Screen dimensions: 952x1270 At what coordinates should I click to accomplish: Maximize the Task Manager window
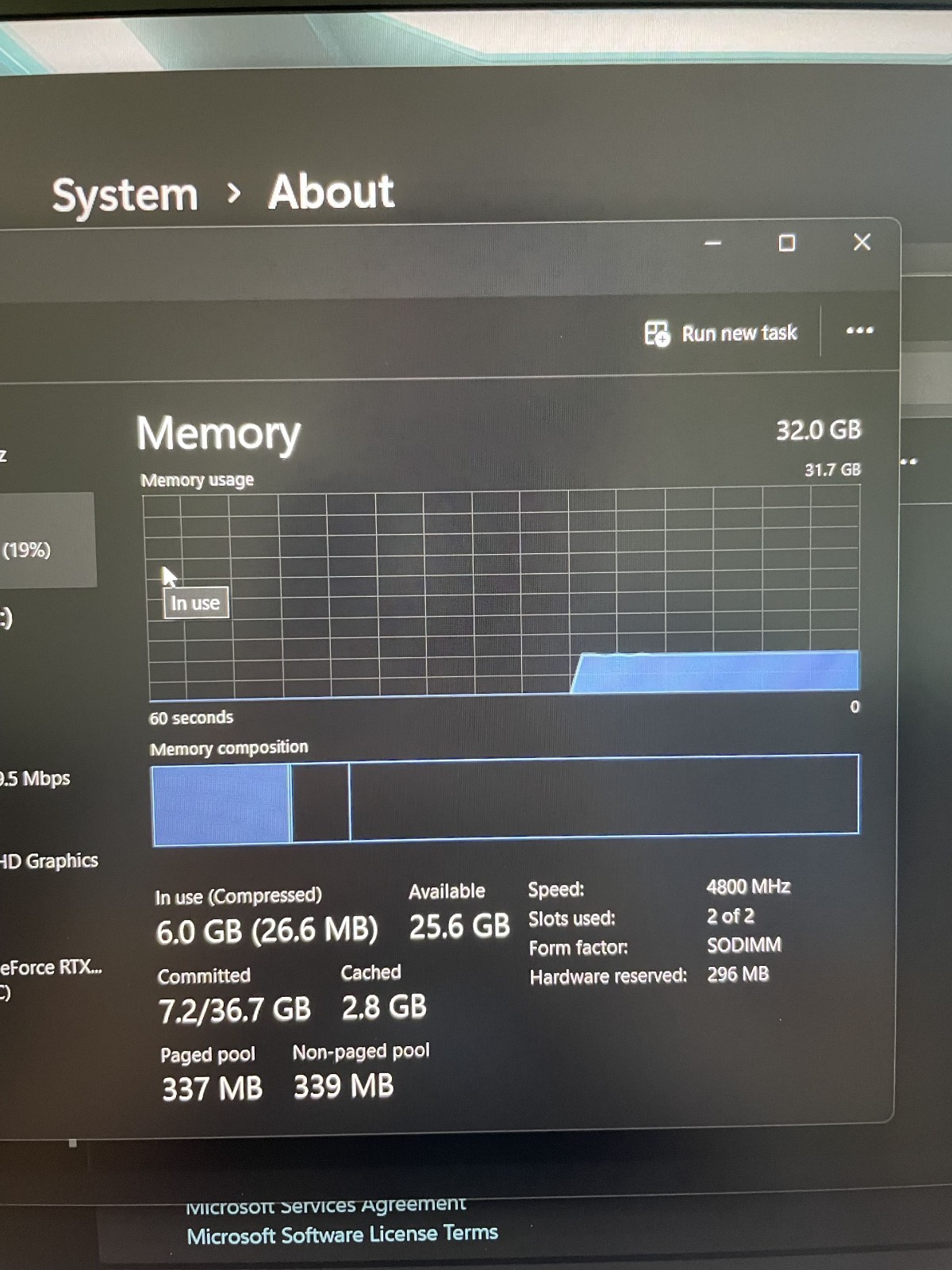coord(787,243)
